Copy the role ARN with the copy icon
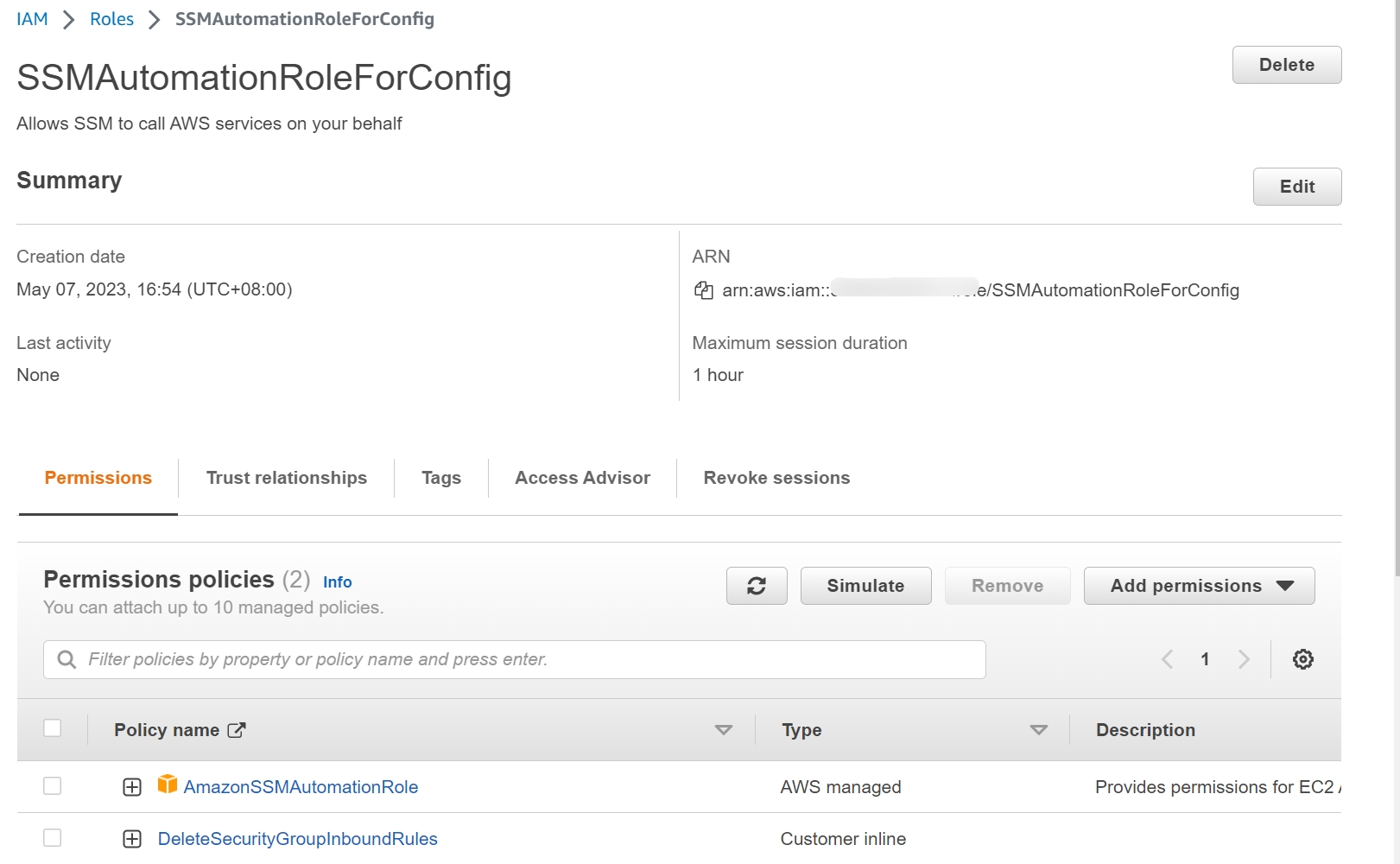This screenshot has height=864, width=1400. (x=703, y=290)
